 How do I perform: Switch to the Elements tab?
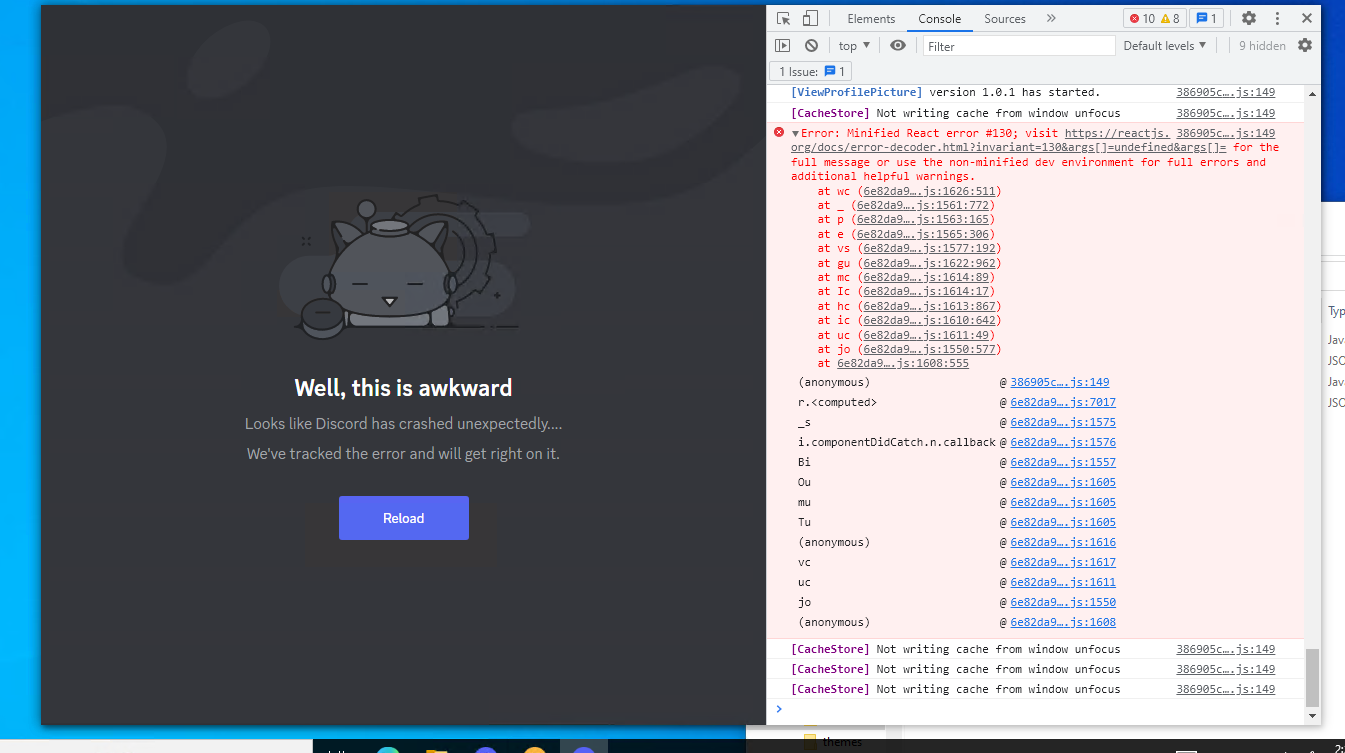pos(871,18)
